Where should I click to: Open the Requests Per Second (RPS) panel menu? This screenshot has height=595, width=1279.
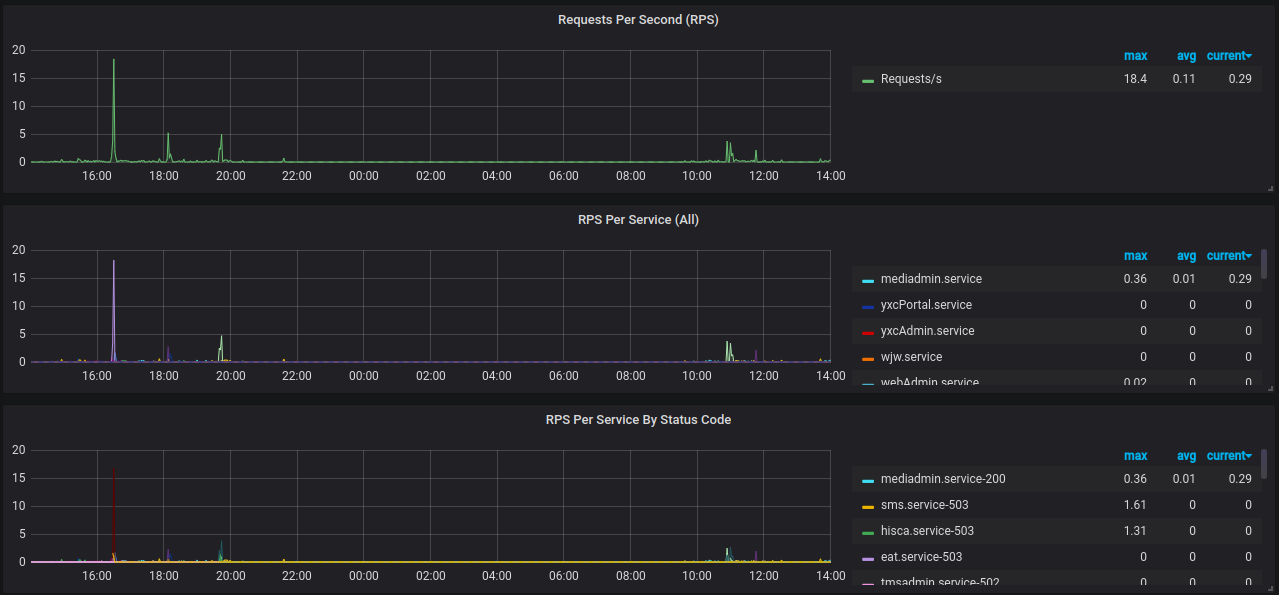[637, 20]
